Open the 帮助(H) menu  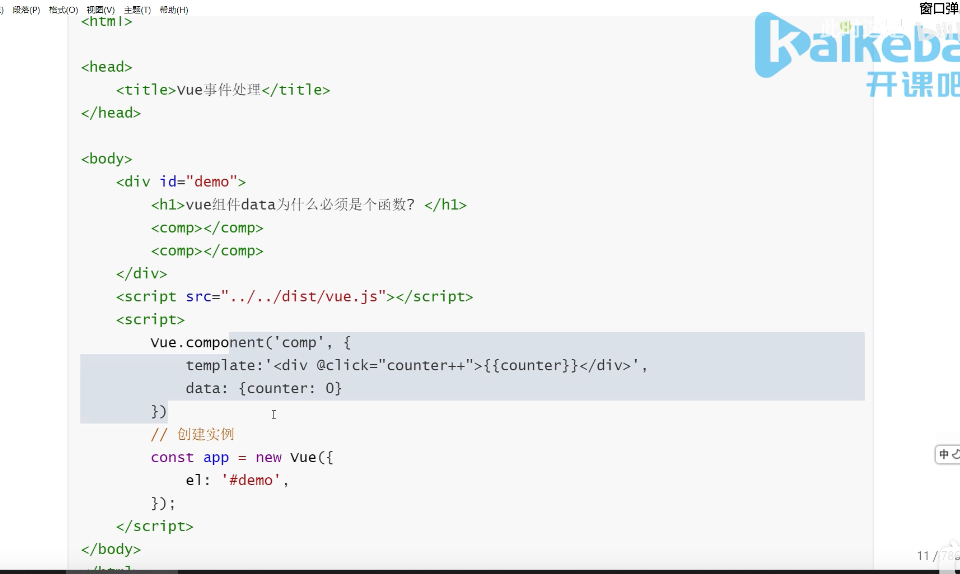click(x=174, y=10)
